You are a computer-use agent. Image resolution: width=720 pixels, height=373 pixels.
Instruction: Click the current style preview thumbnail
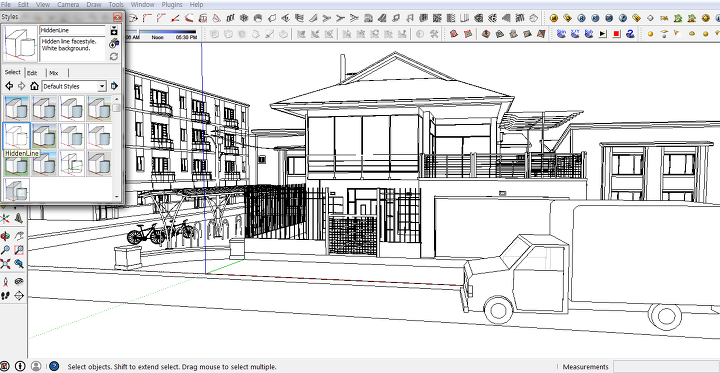(x=20, y=44)
